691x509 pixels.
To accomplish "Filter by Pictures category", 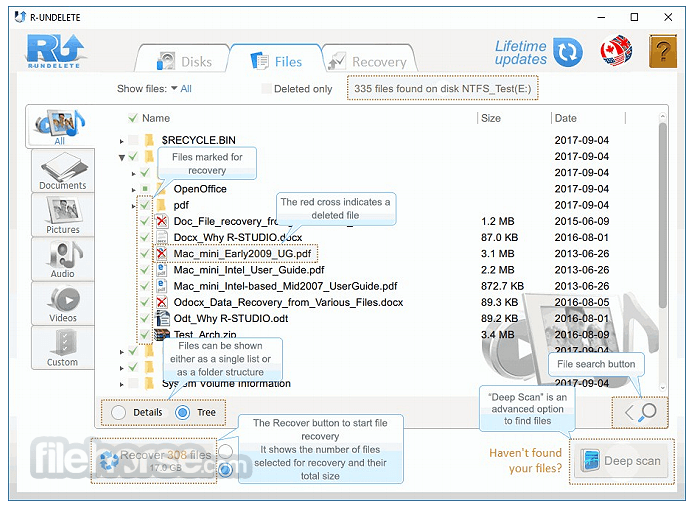I will (x=63, y=215).
